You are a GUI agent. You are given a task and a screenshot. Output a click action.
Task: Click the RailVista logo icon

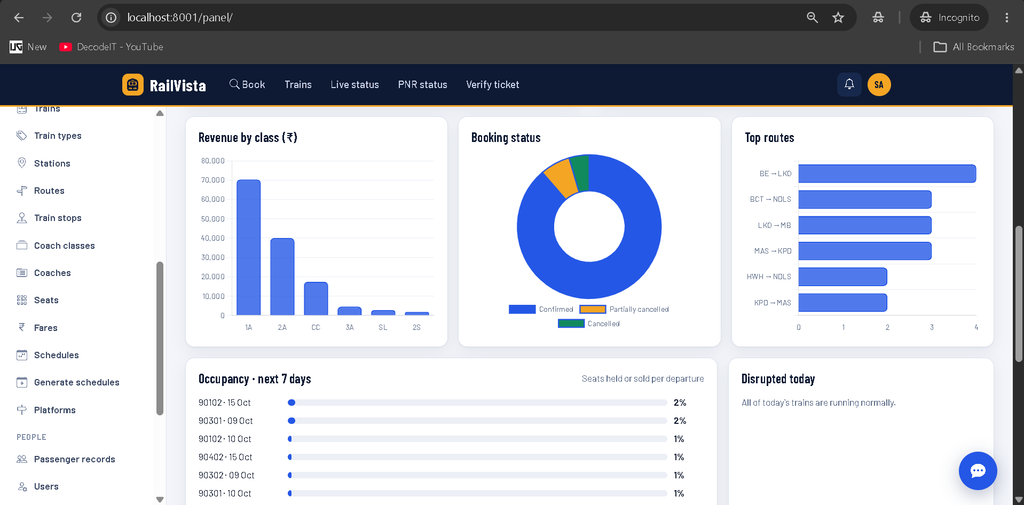point(133,84)
